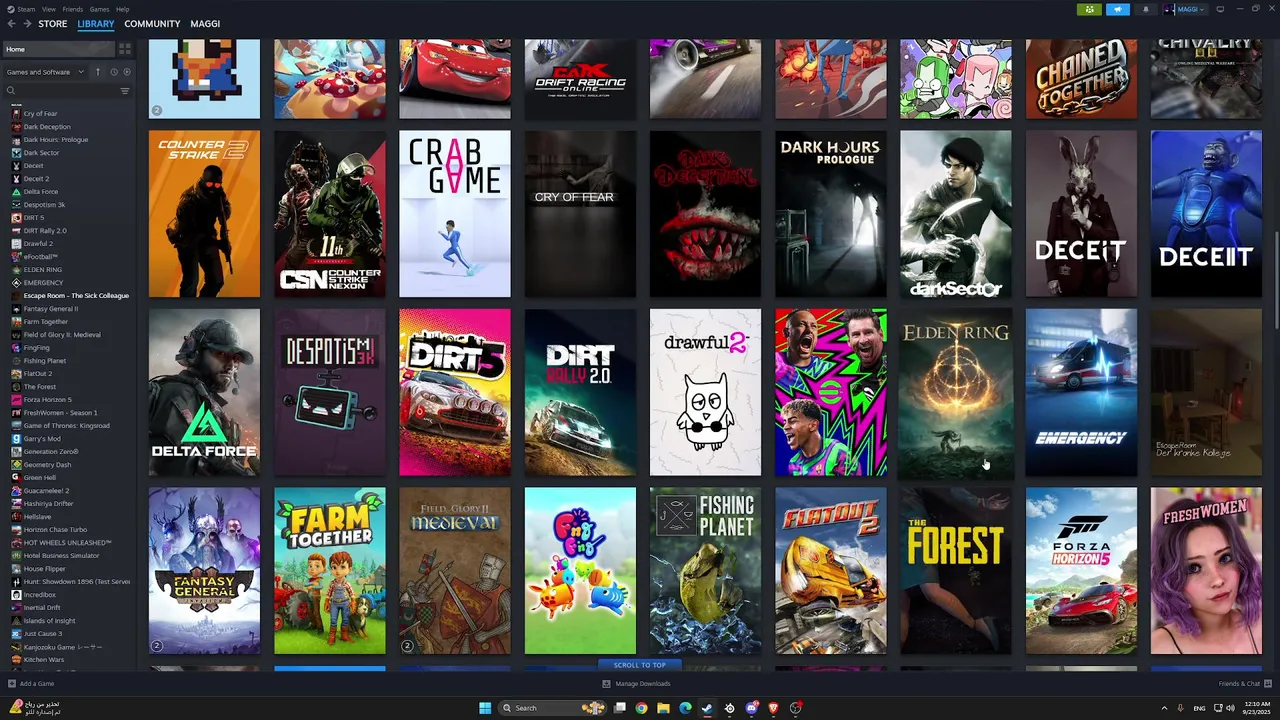
Task: Open FlatOut 2 cover
Action: [831, 571]
